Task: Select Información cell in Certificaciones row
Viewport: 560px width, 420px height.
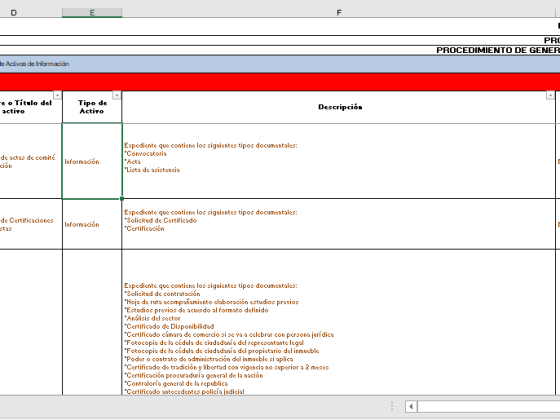Action: tap(92, 224)
